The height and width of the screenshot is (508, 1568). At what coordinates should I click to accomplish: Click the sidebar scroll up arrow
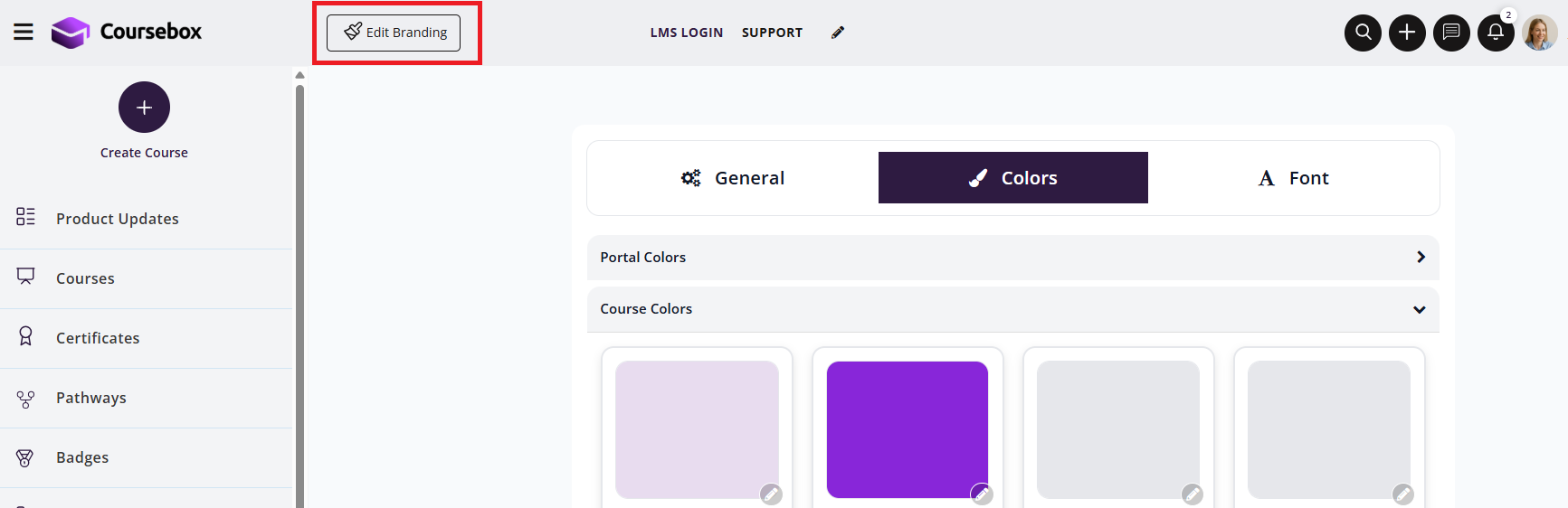(x=299, y=75)
